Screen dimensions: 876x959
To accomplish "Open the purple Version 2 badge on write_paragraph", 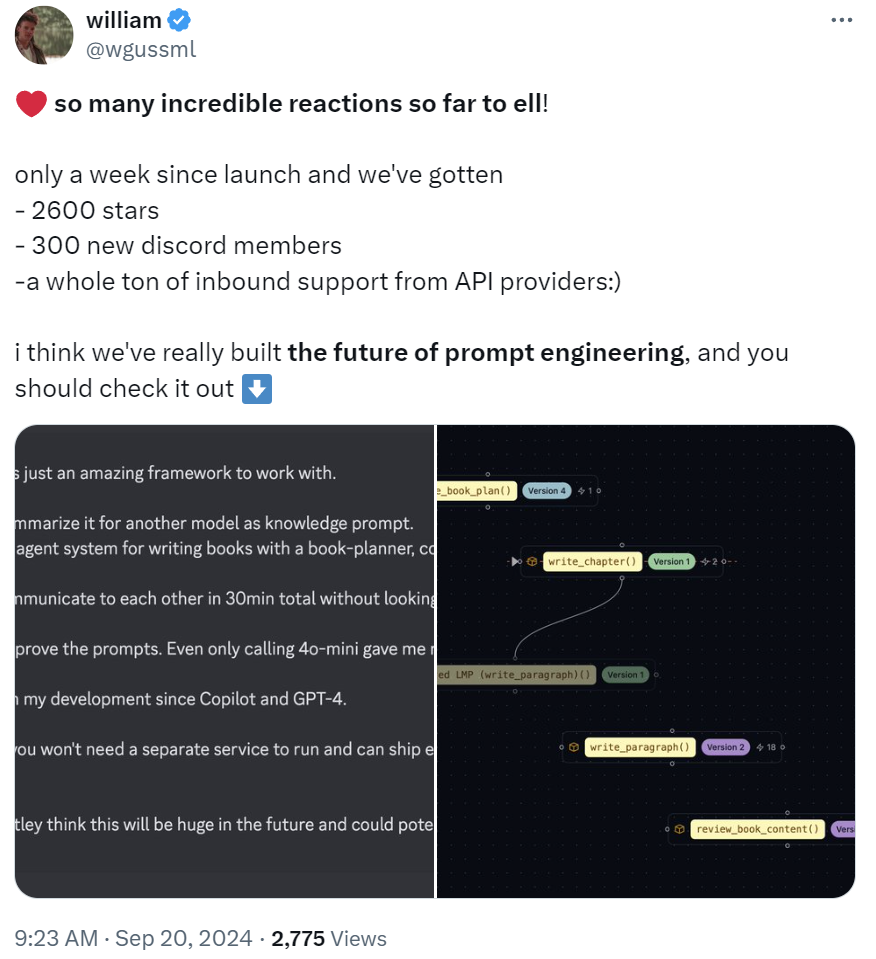I will pyautogui.click(x=725, y=746).
